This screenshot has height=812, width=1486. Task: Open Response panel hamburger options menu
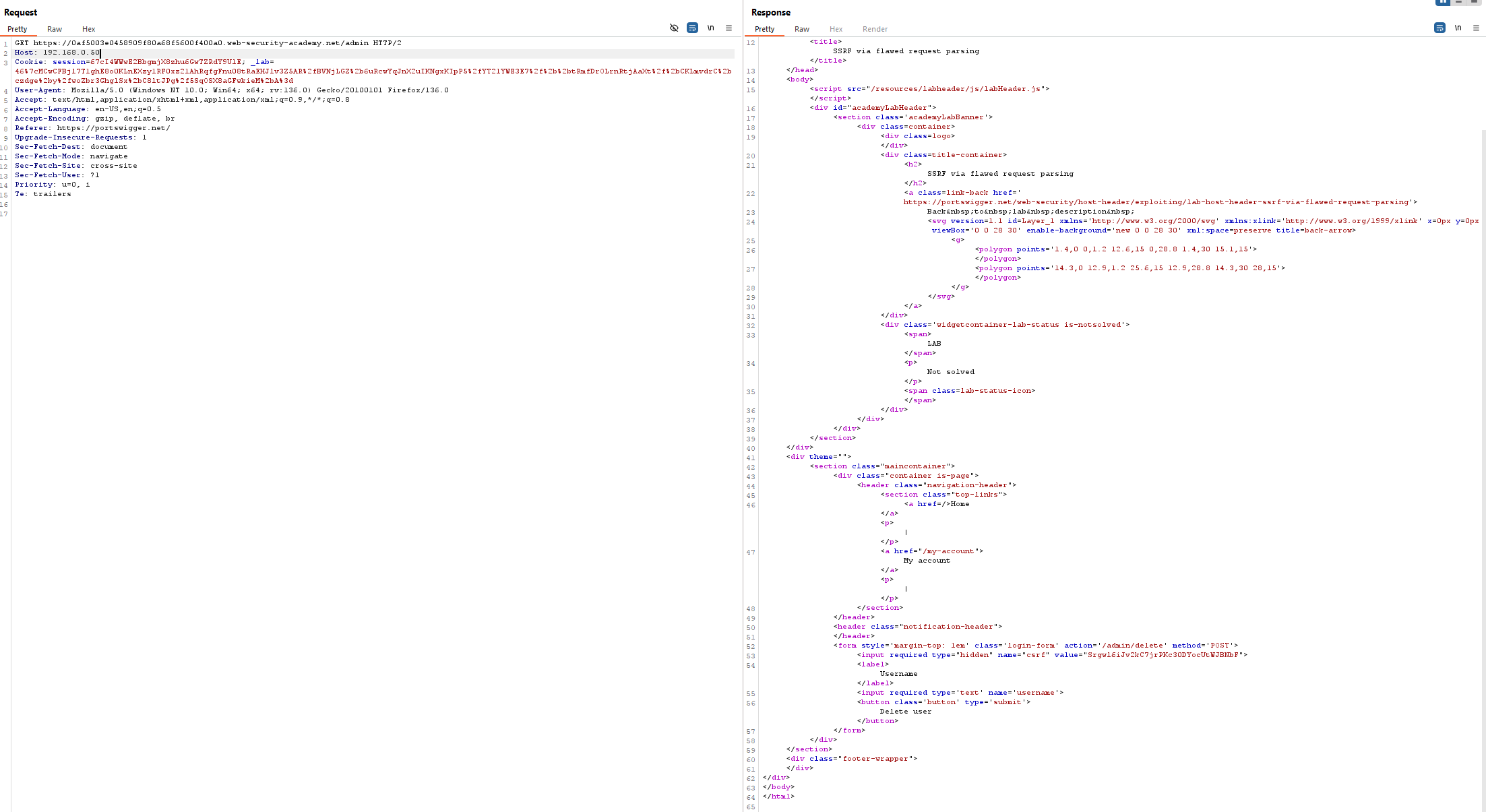coord(1476,28)
